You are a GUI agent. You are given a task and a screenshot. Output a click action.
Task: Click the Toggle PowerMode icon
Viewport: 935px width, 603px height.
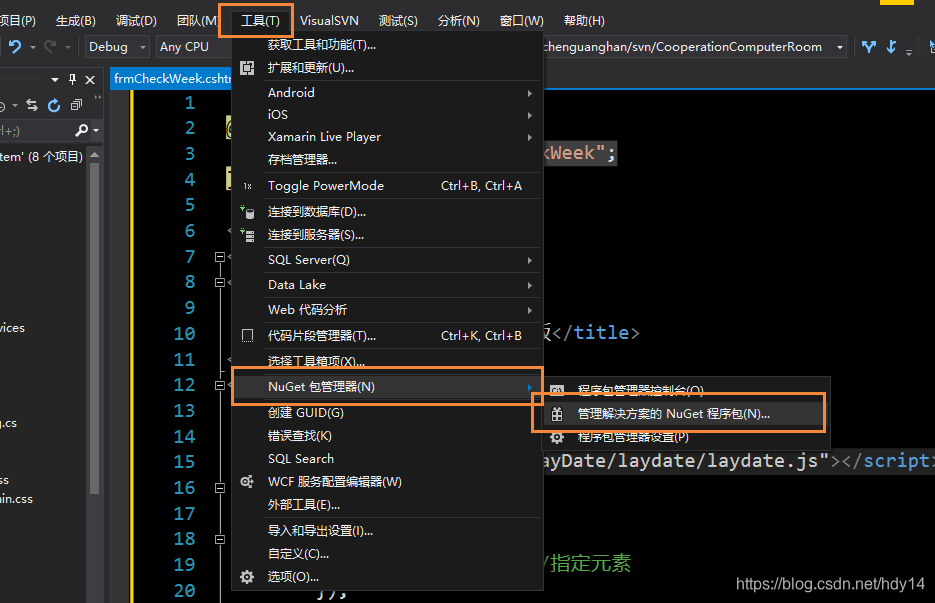(247, 186)
